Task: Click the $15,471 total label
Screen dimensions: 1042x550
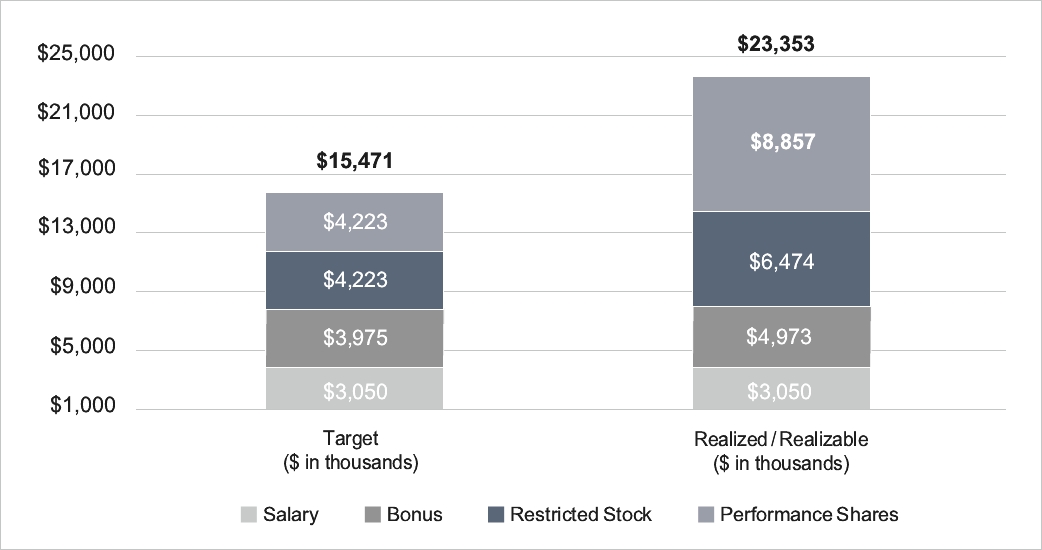Action: pyautogui.click(x=354, y=160)
